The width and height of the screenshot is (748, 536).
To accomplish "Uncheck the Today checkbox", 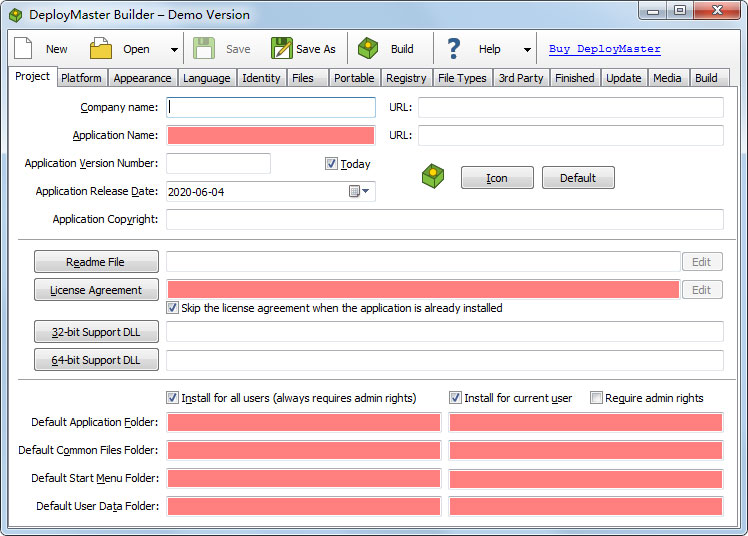I will (x=332, y=164).
